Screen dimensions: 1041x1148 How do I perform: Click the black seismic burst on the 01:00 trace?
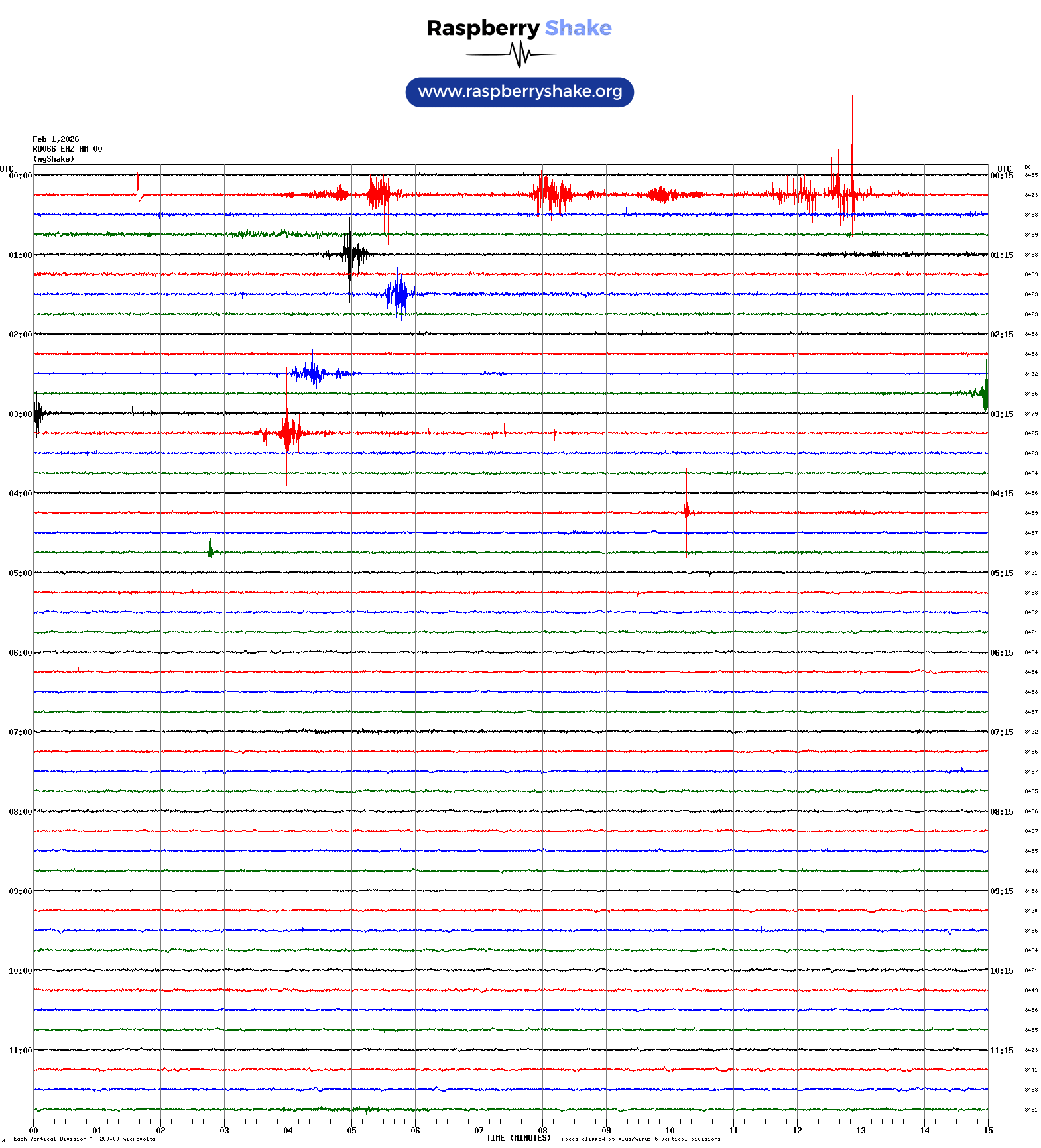pos(350,255)
